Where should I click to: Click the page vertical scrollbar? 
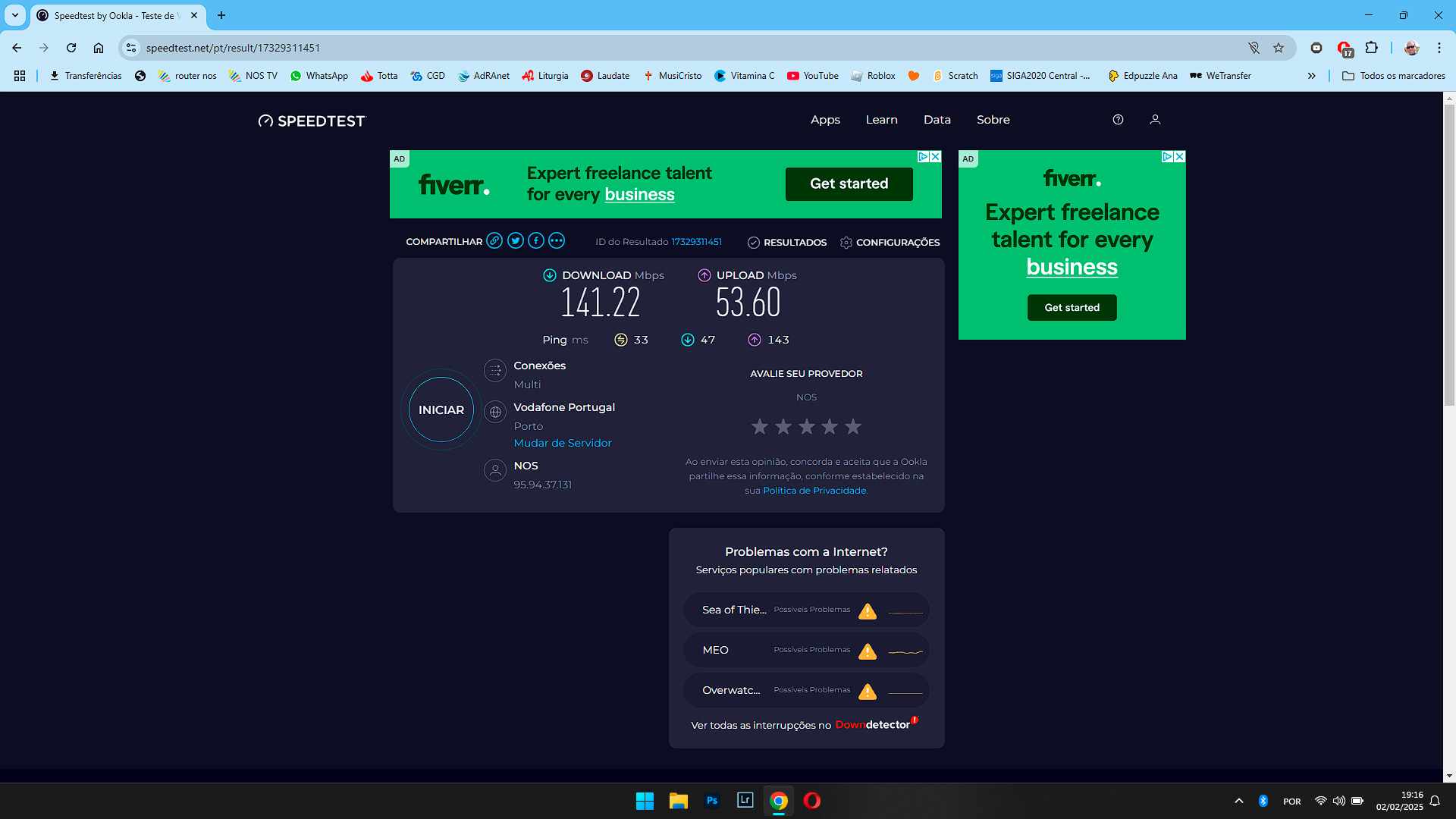pyautogui.click(x=1449, y=254)
